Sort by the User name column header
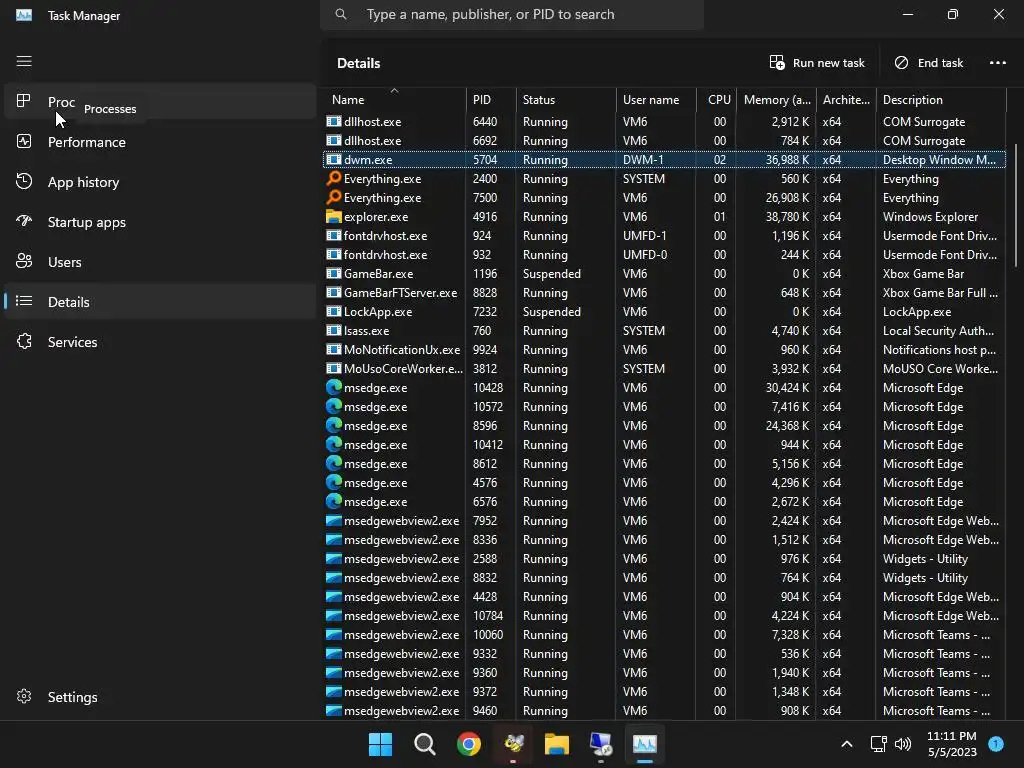This screenshot has height=768, width=1024. [x=656, y=99]
